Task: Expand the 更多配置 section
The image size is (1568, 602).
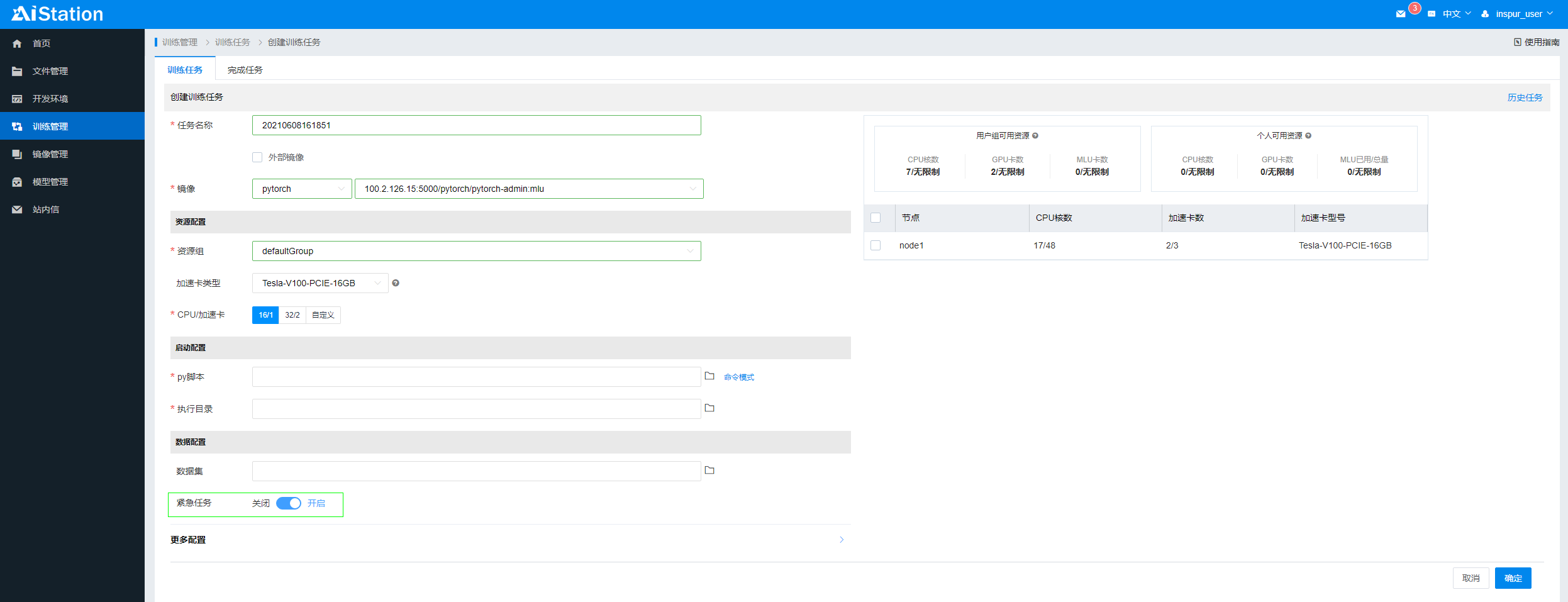Action: (842, 540)
